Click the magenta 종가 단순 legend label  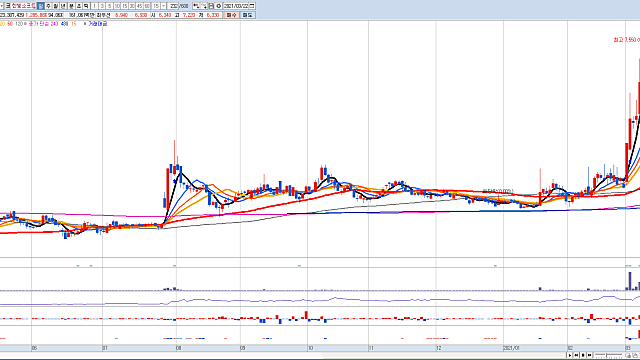[39, 24]
